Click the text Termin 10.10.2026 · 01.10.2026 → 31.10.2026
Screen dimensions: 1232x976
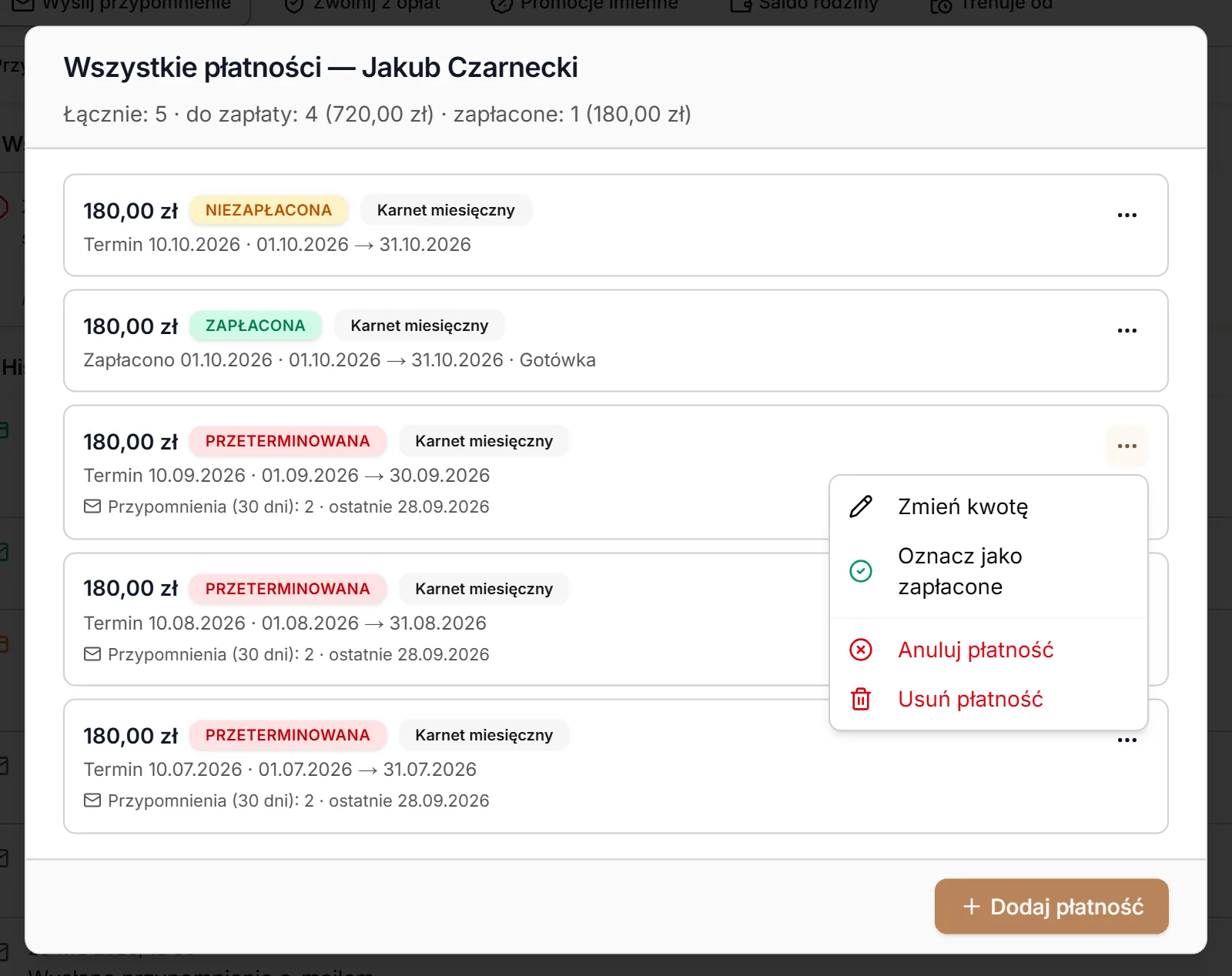(x=277, y=245)
